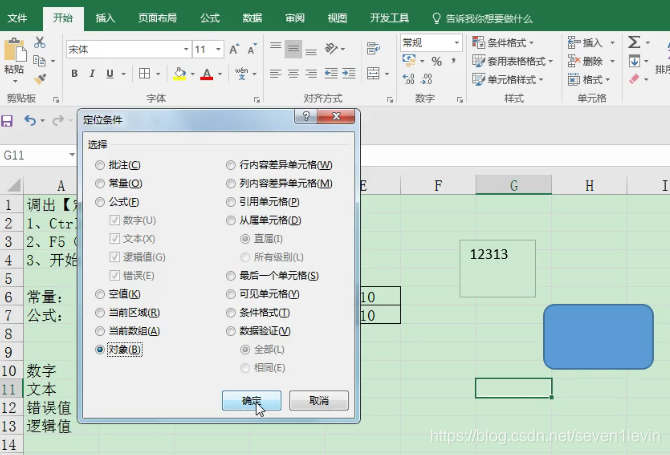The height and width of the screenshot is (455, 670).
Task: Click the Wrap Text icon
Action: pos(373,48)
